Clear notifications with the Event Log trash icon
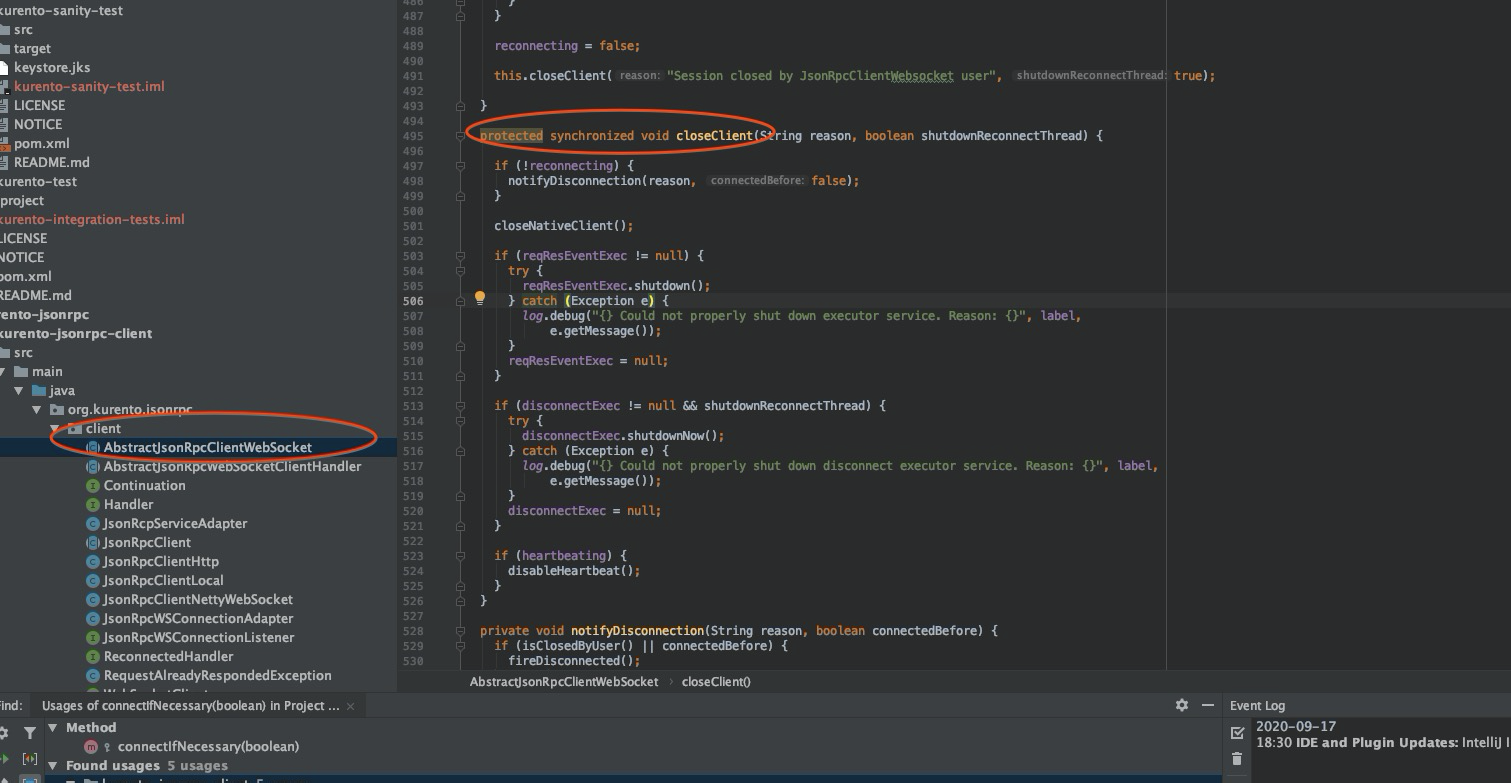 tap(1237, 760)
